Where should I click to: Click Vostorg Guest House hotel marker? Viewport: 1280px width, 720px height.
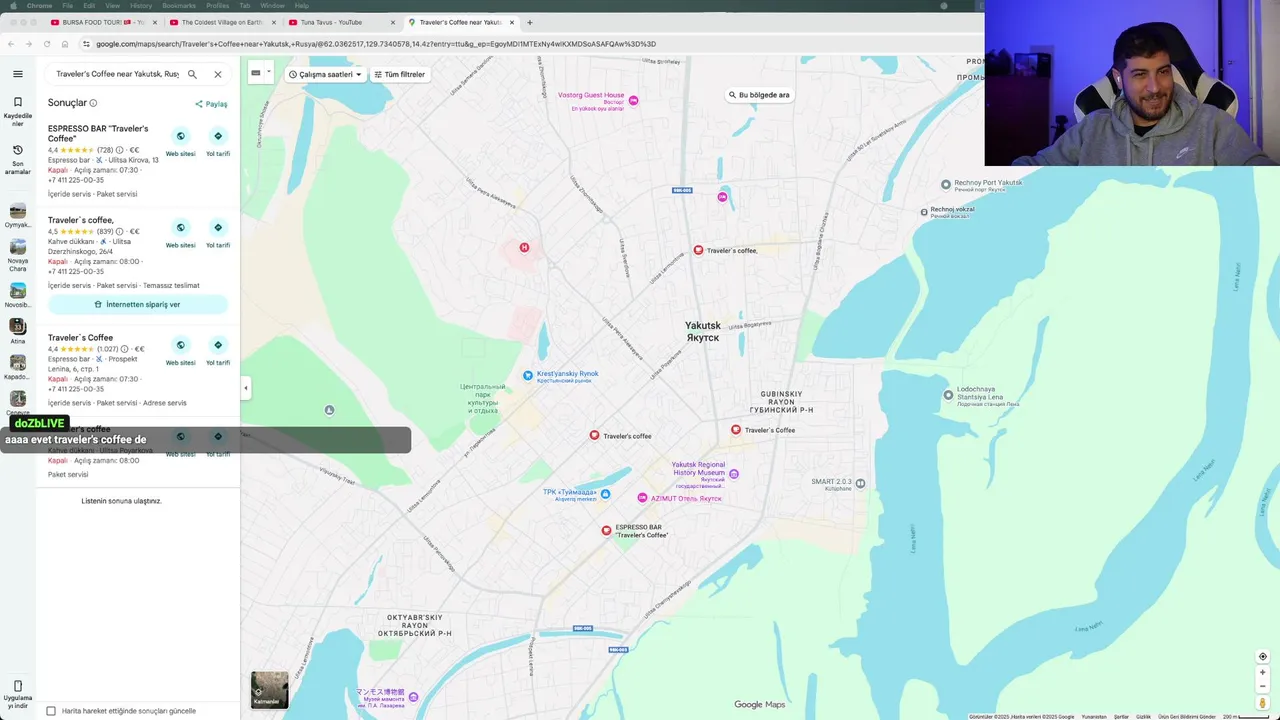pos(633,100)
